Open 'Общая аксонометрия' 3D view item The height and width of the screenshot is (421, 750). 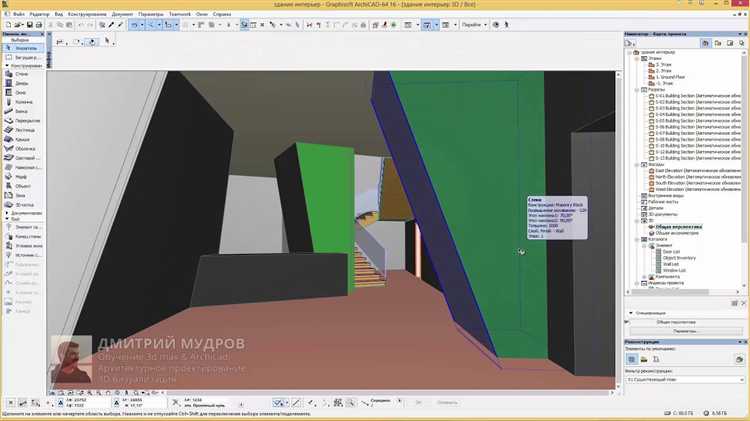pos(677,233)
